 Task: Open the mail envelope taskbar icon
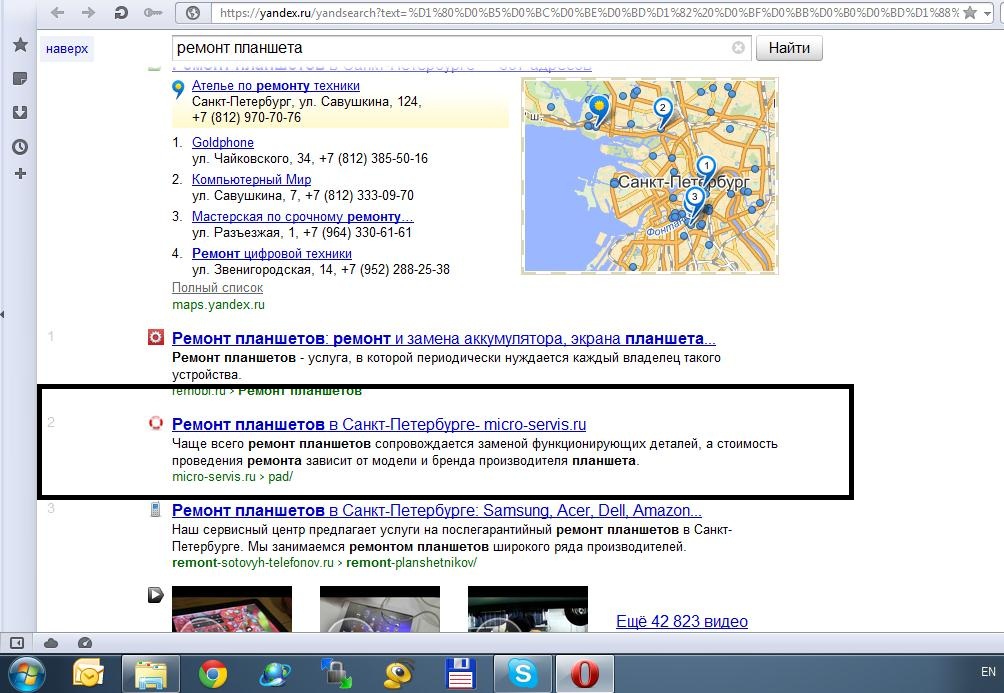pos(88,674)
